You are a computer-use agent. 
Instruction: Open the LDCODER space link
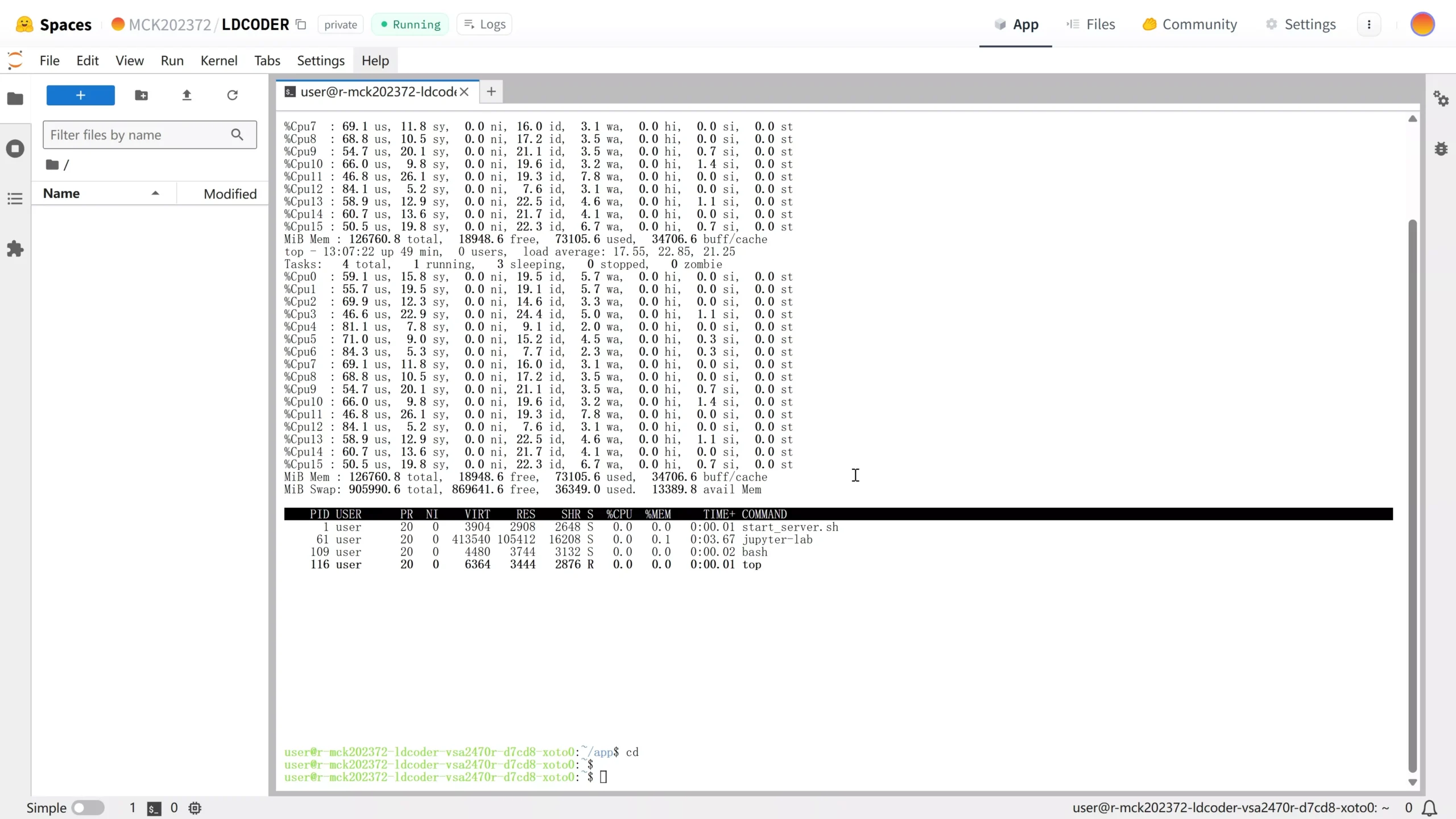[255, 24]
